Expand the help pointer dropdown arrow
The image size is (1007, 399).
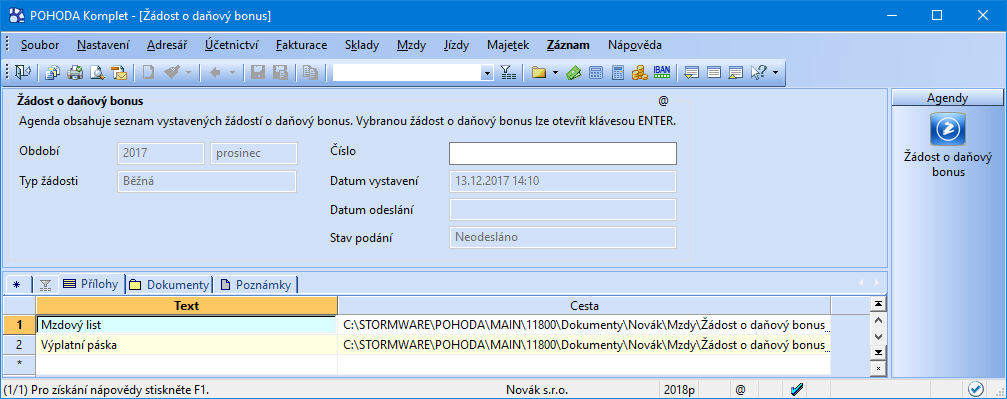tap(775, 73)
